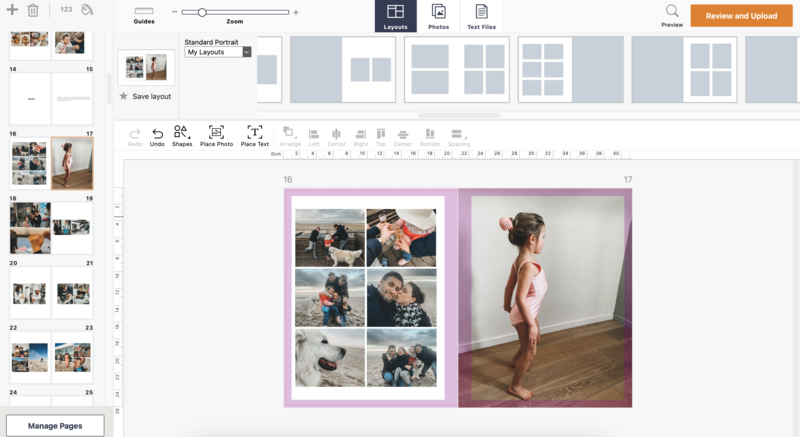Screen dimensions: 800x437
Task: Click the Save layout star link
Action: [x=145, y=96]
